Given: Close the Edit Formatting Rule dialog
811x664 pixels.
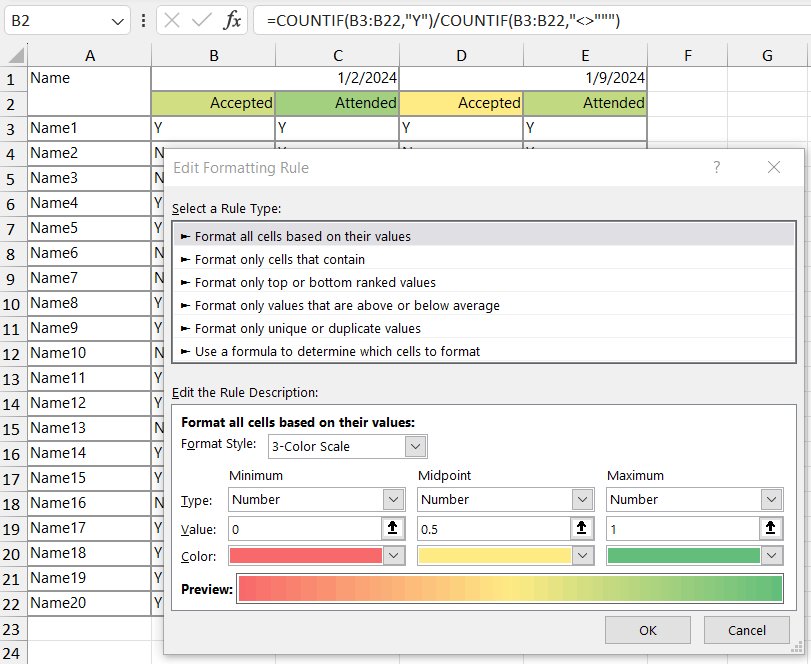Looking at the screenshot, I should click(774, 167).
